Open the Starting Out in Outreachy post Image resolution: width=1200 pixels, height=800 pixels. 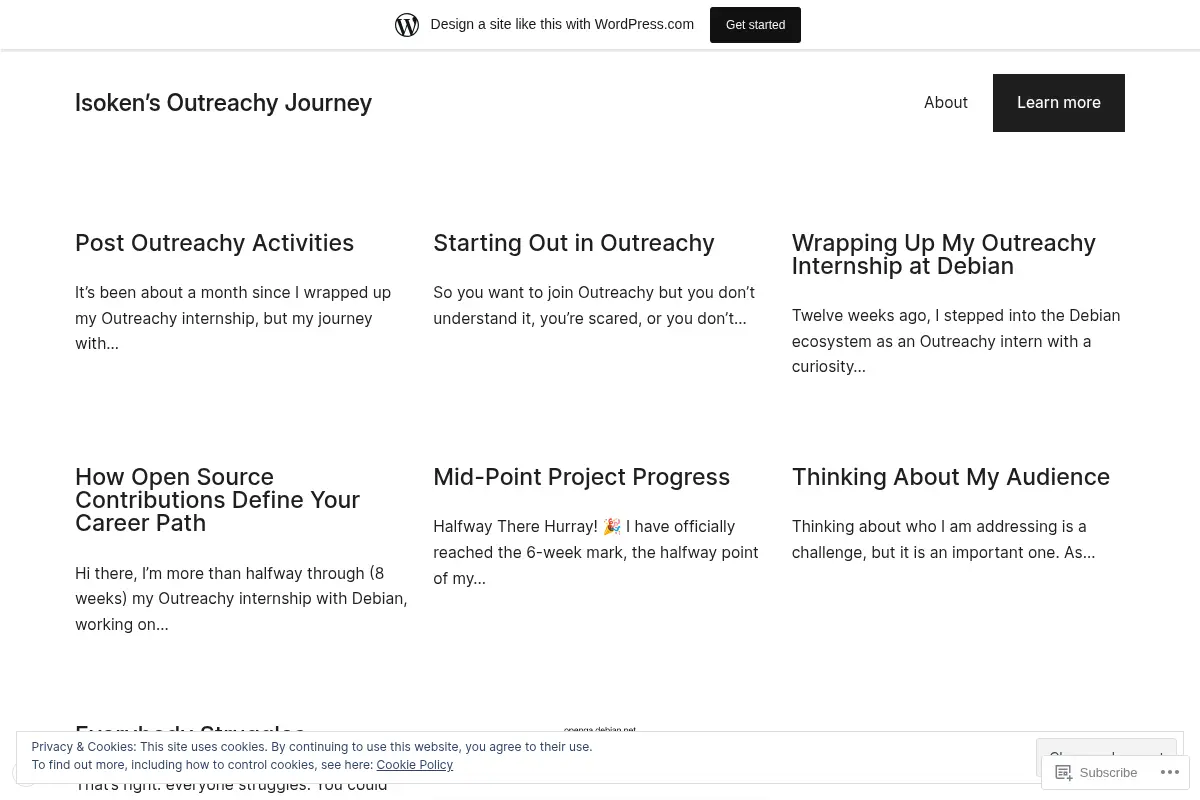573,243
